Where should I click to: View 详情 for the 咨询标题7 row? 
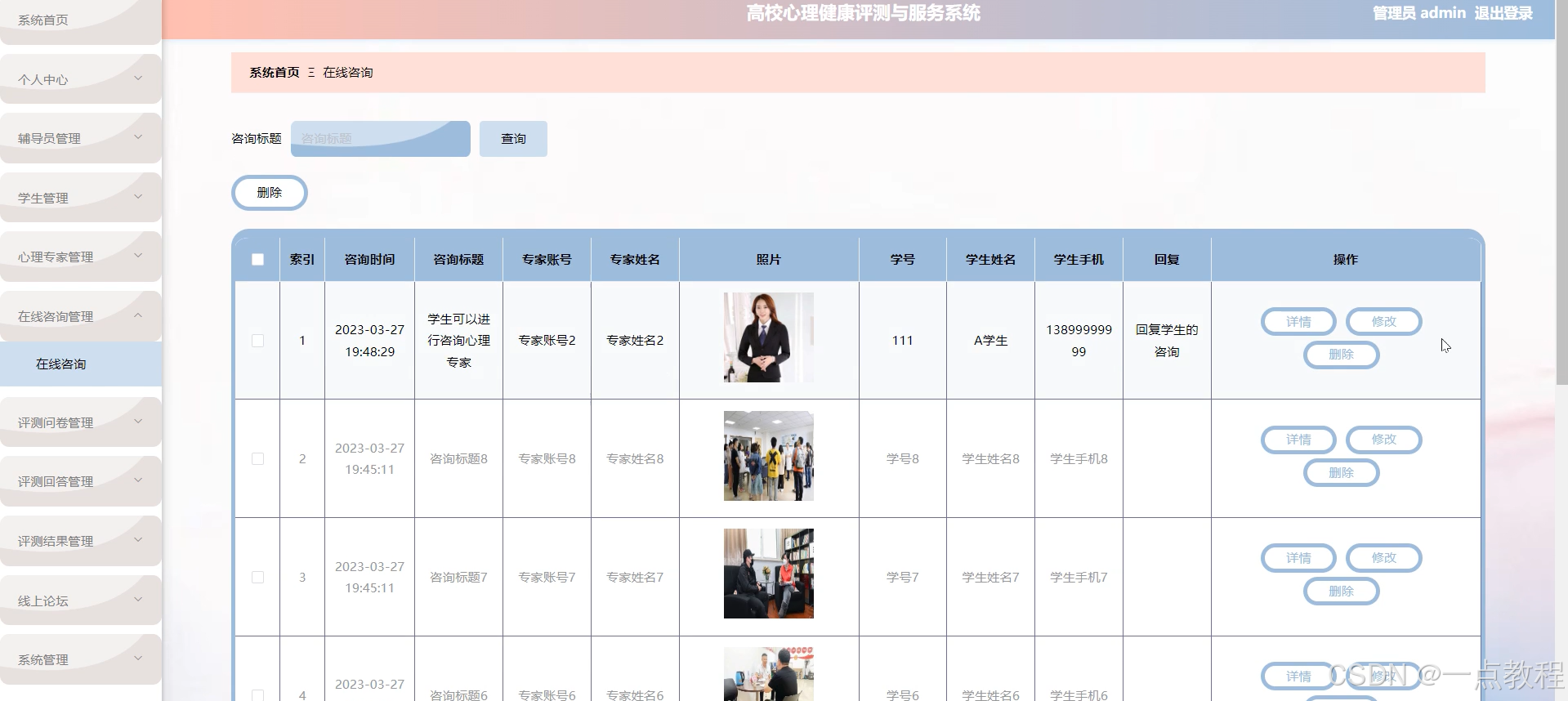(1298, 558)
